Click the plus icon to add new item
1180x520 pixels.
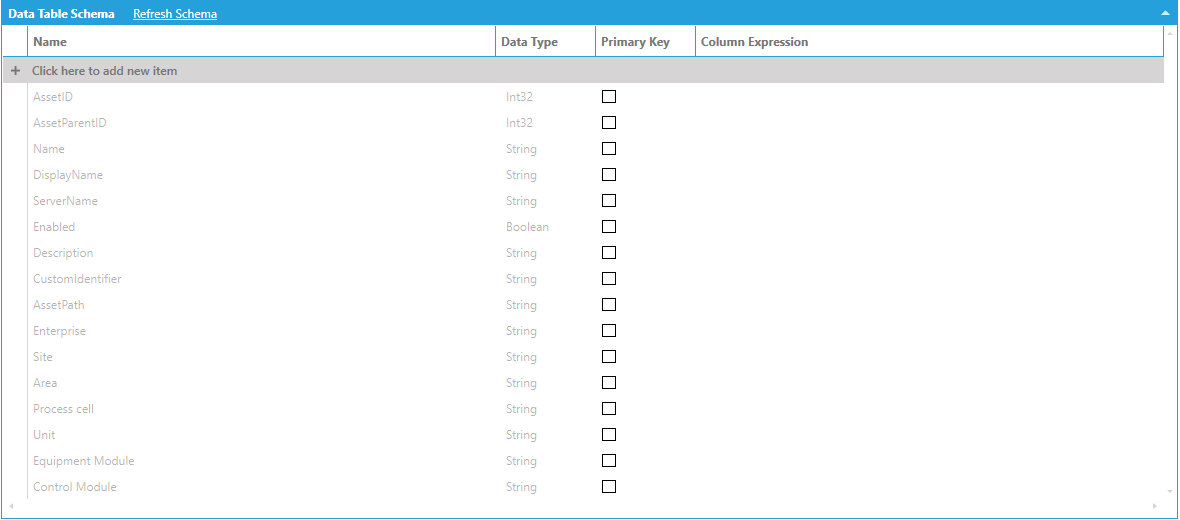pyautogui.click(x=15, y=71)
